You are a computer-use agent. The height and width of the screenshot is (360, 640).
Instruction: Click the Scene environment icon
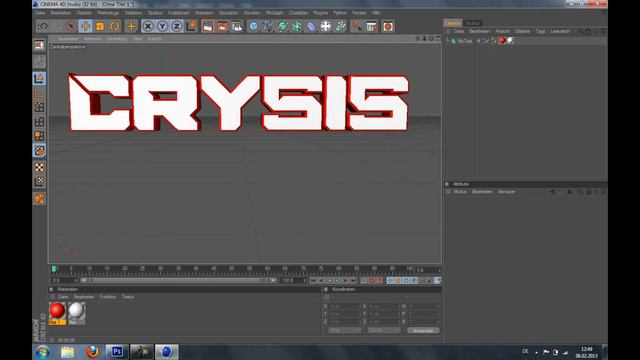(326, 27)
